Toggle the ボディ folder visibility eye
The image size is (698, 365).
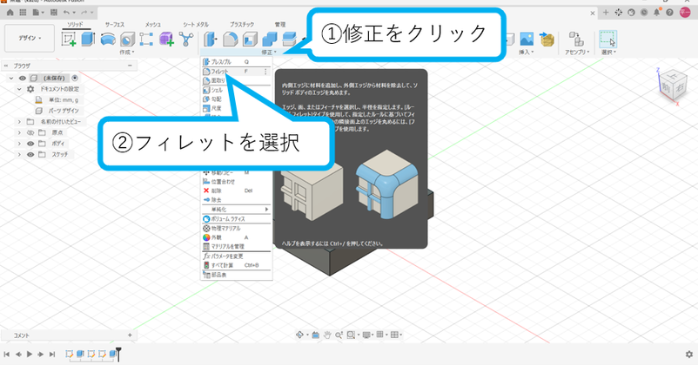tap(31, 143)
